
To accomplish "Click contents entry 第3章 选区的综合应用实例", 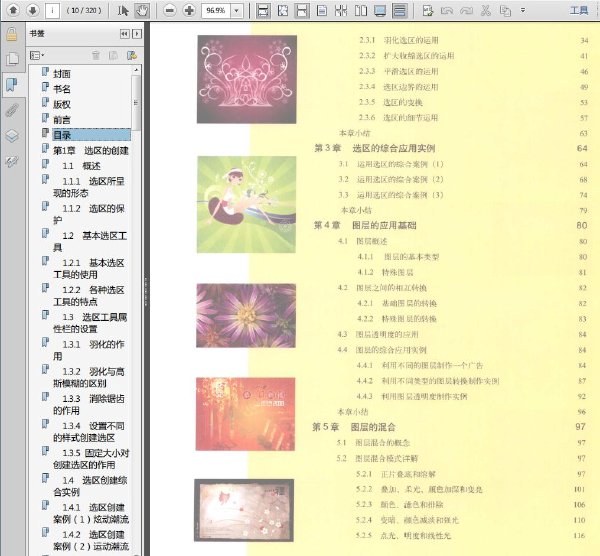I will tap(375, 148).
